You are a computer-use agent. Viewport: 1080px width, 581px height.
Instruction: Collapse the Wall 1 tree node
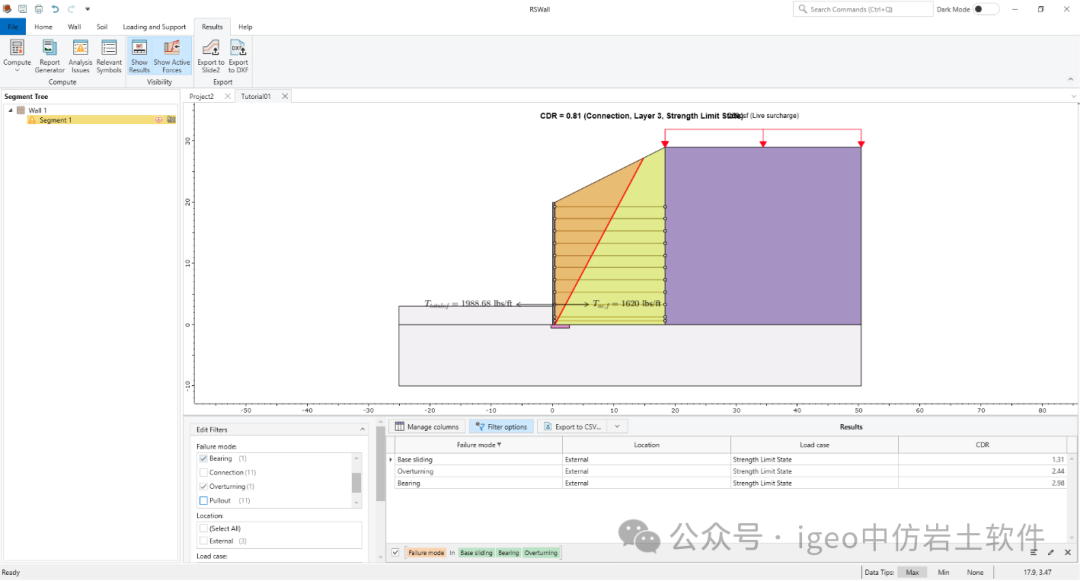click(x=11, y=110)
